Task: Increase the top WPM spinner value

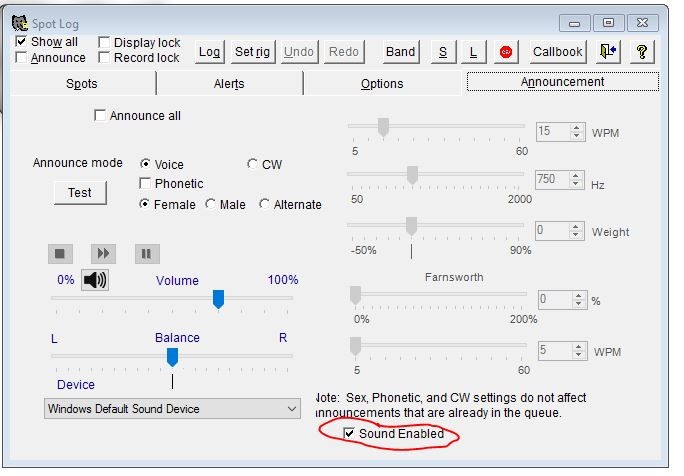Action: click(x=577, y=127)
